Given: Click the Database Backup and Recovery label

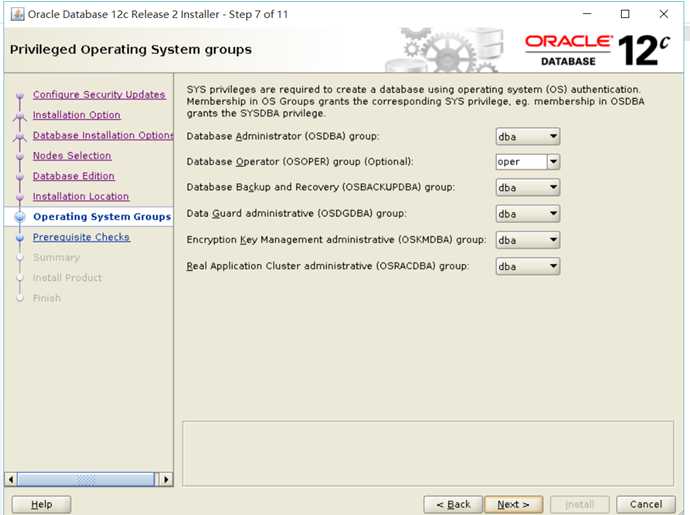Looking at the screenshot, I should point(320,188).
